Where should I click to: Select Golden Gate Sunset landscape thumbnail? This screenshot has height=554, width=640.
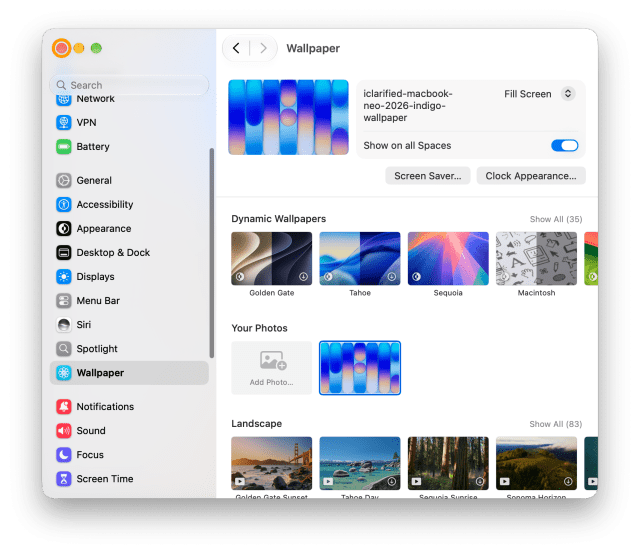[x=271, y=463]
